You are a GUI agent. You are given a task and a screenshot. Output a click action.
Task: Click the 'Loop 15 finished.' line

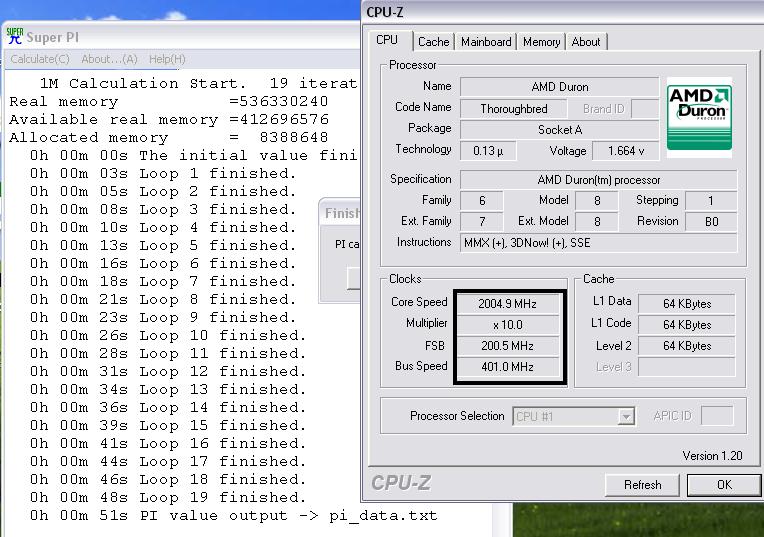[x=168, y=426]
